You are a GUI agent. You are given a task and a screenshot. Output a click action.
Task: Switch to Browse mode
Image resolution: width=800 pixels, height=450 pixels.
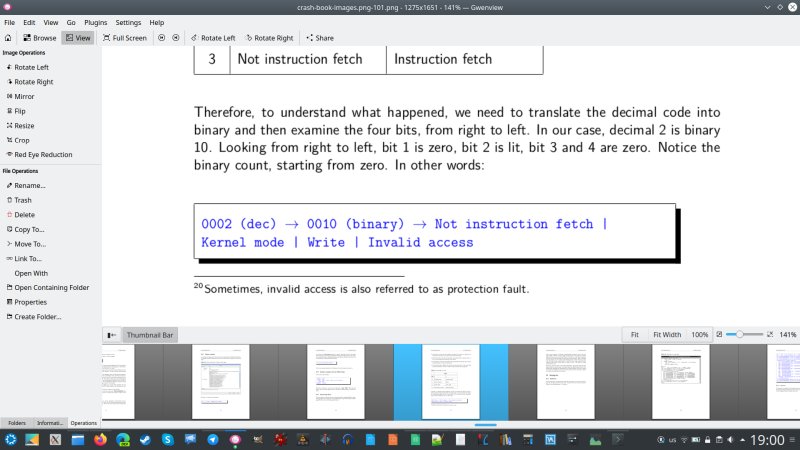[x=39, y=38]
